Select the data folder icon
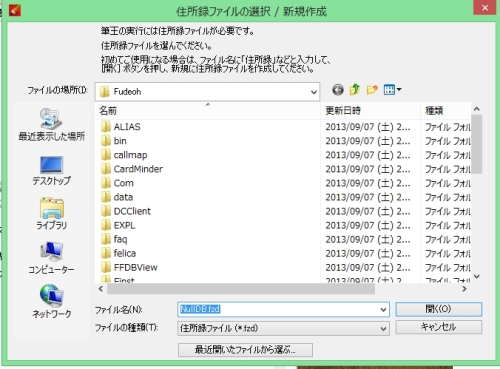This screenshot has height=369, width=500. (106, 197)
